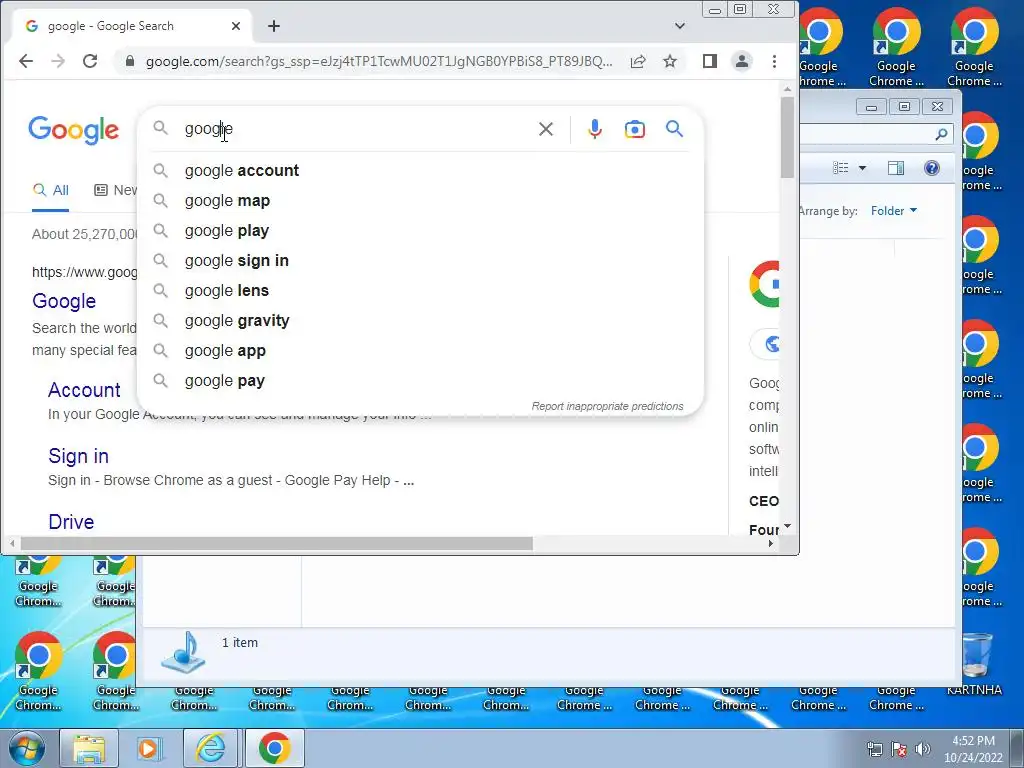Open the Sign in sitelink
The width and height of the screenshot is (1024, 768).
click(78, 456)
